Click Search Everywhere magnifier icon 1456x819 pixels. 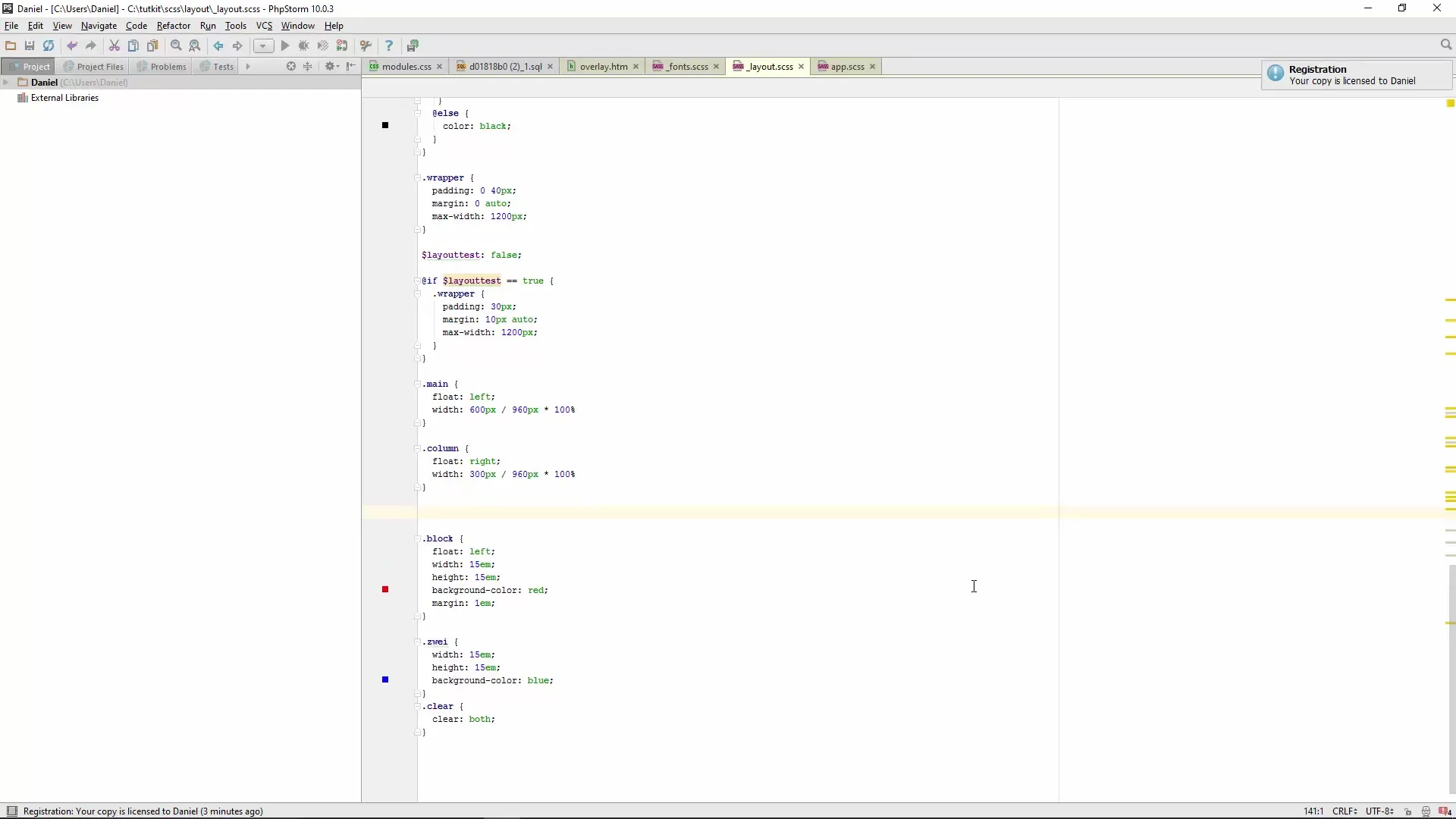click(1446, 45)
